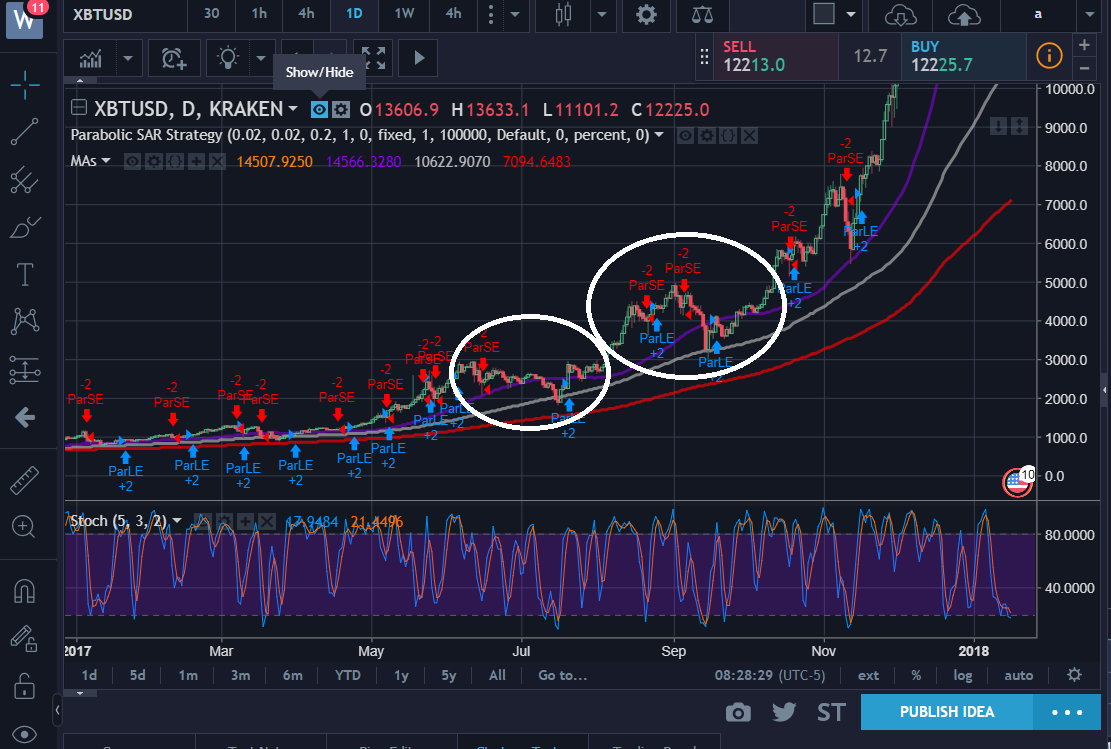
Task: Click the candlestick chart style icon
Action: tap(563, 14)
